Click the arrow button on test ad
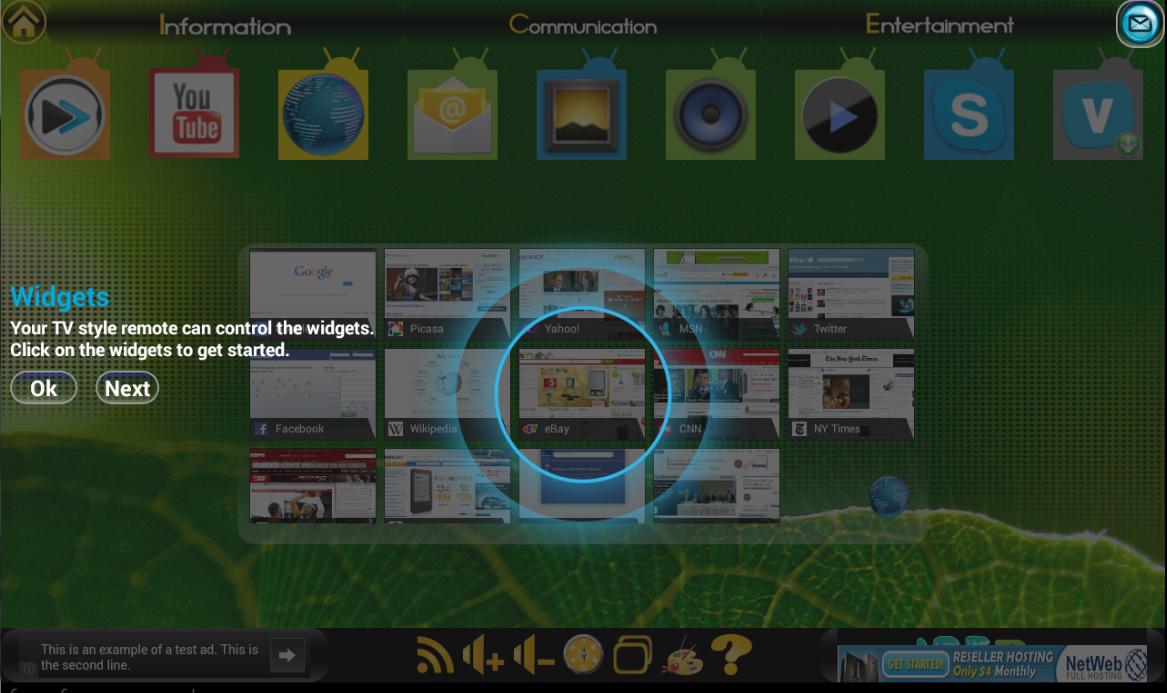 click(287, 655)
